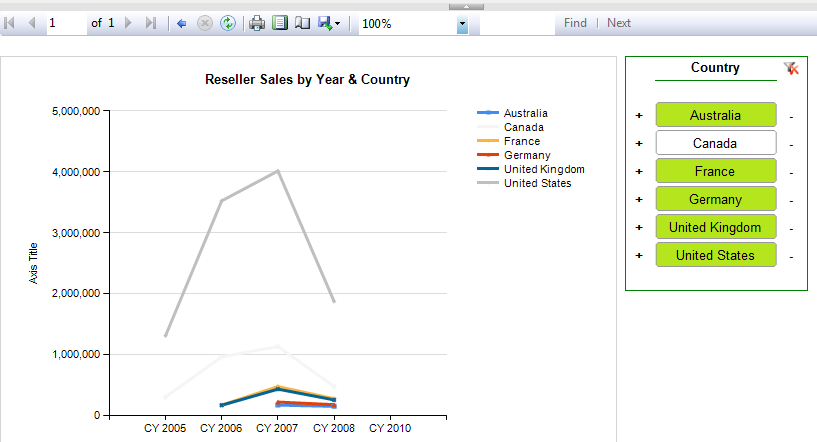Click plus sign beside Germany

click(x=639, y=200)
